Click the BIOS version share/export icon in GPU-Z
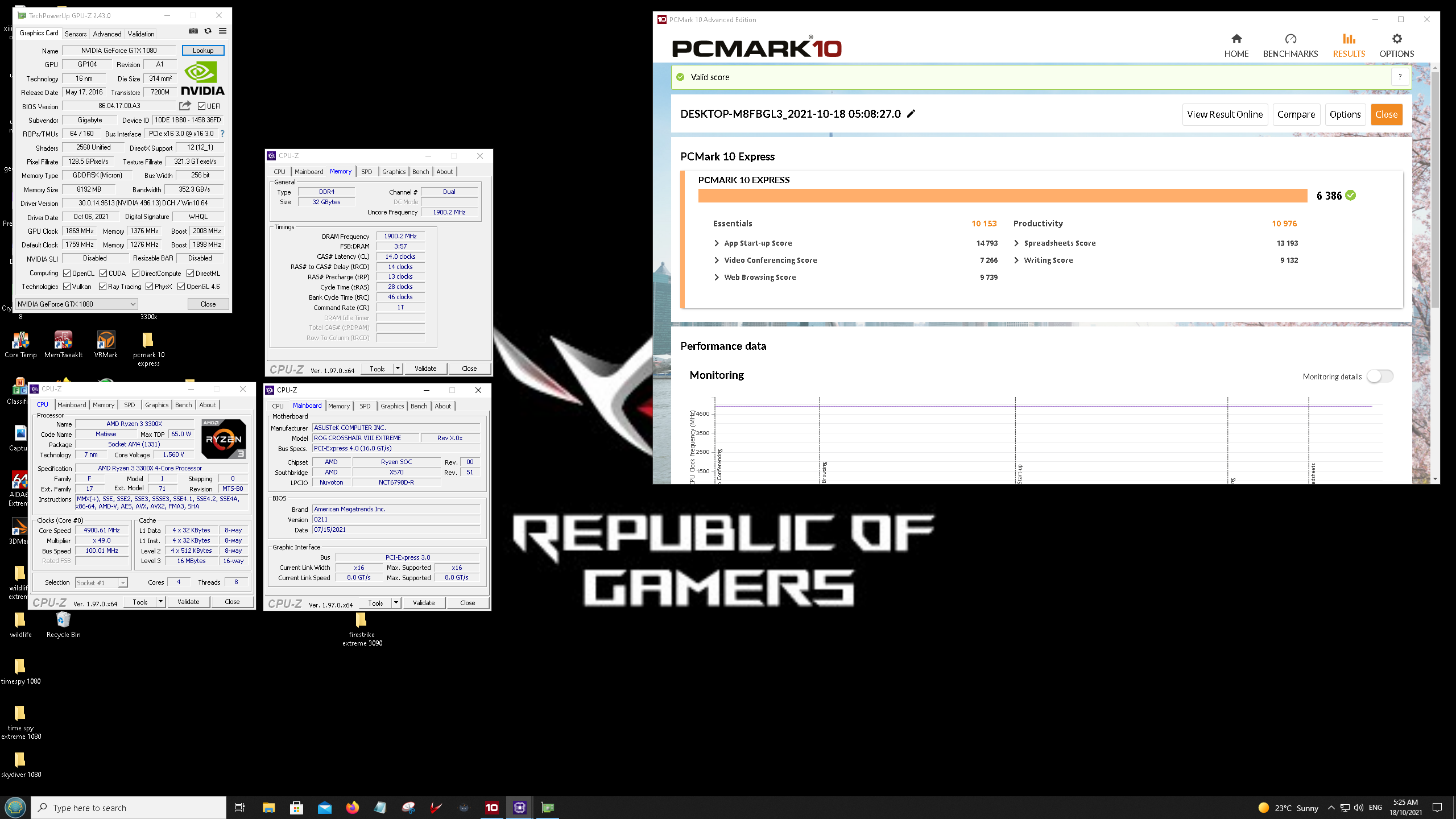This screenshot has width=1456, height=819. [185, 106]
